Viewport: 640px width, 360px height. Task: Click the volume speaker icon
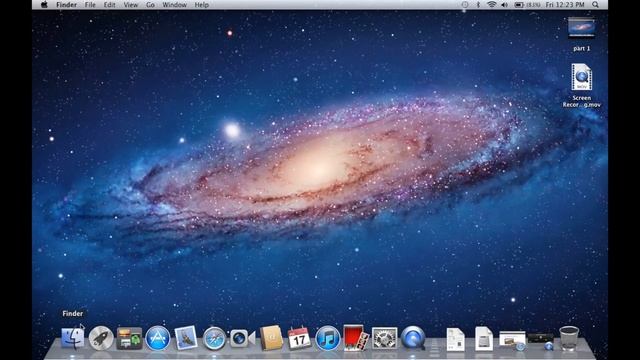[504, 5]
